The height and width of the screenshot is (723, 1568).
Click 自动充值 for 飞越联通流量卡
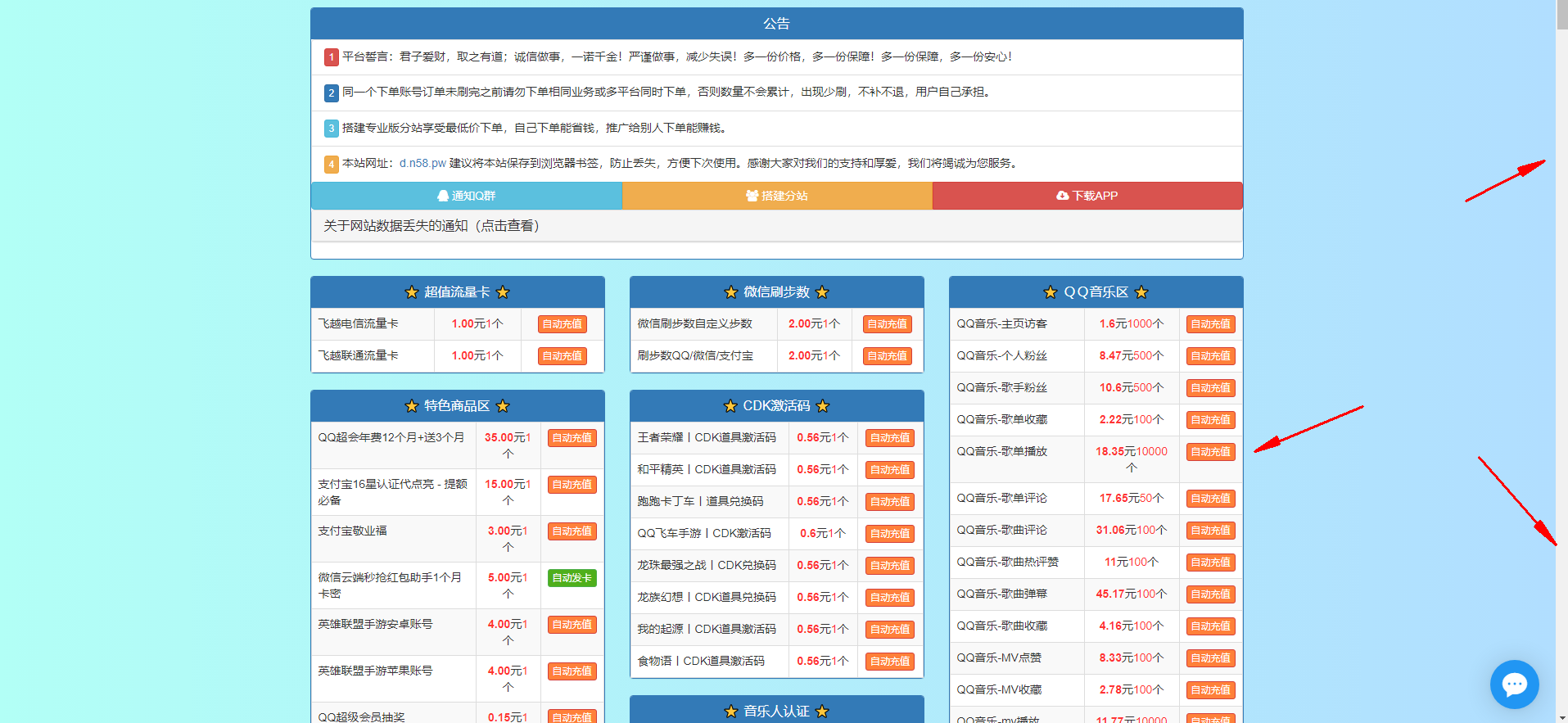pyautogui.click(x=563, y=356)
